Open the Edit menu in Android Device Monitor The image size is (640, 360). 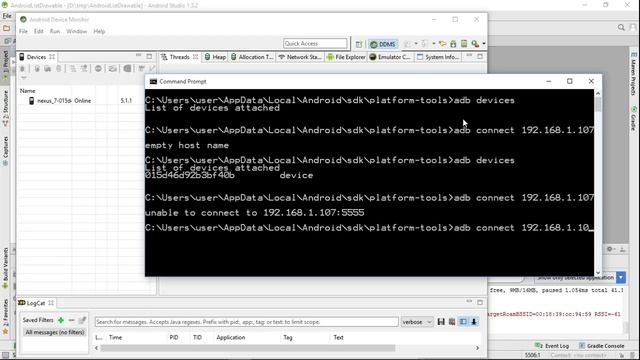[x=38, y=31]
